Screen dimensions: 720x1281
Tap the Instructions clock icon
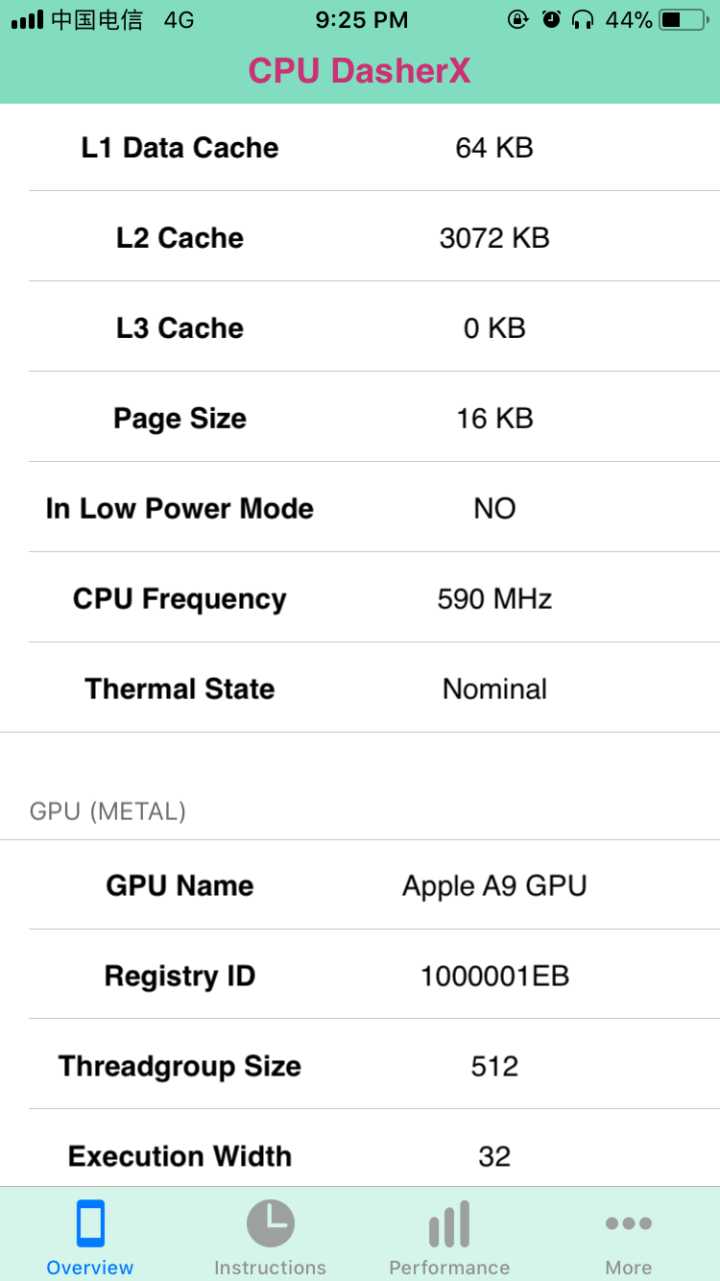[269, 1221]
